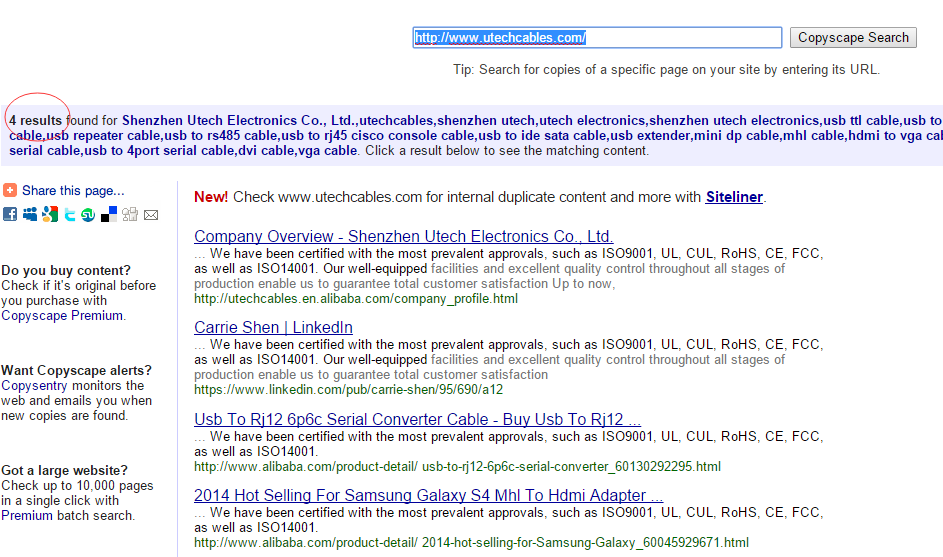Open '2014 Hot Selling For Samsung Galaxy S4' result
Screen dimensions: 943x557
tap(428, 495)
